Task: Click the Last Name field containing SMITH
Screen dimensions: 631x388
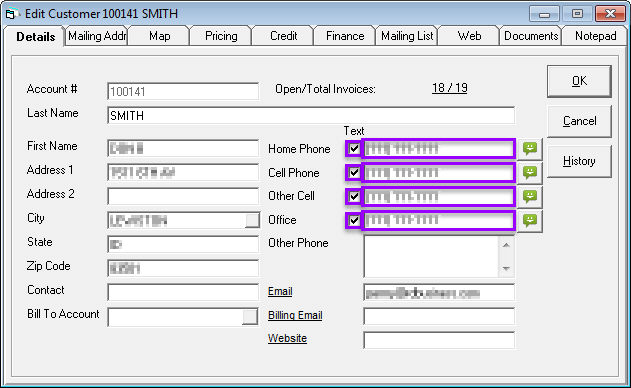Action: click(311, 116)
